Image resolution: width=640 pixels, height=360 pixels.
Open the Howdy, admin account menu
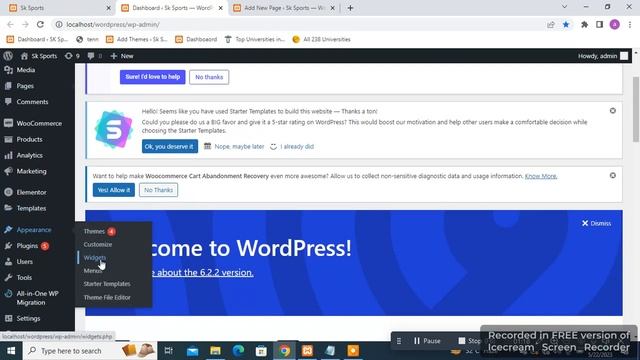(x=603, y=56)
